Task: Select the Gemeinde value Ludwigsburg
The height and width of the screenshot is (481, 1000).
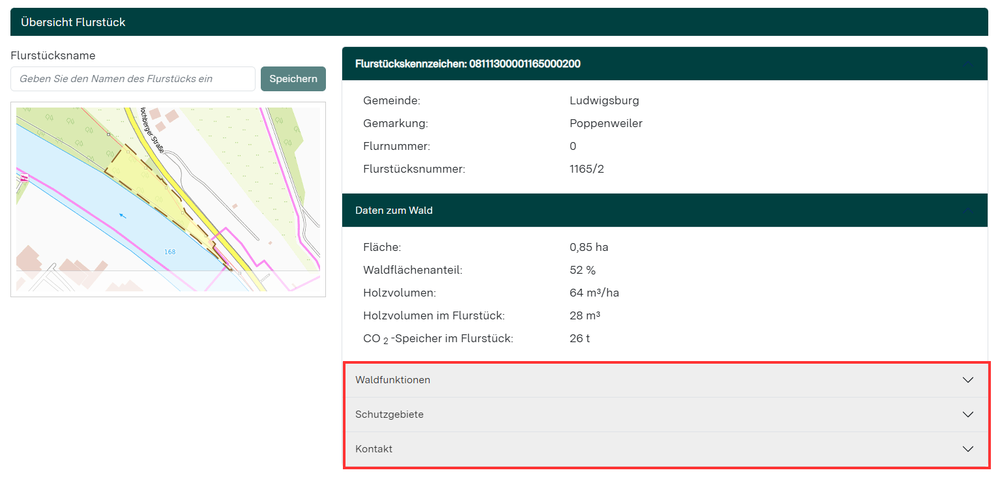Action: pos(604,101)
